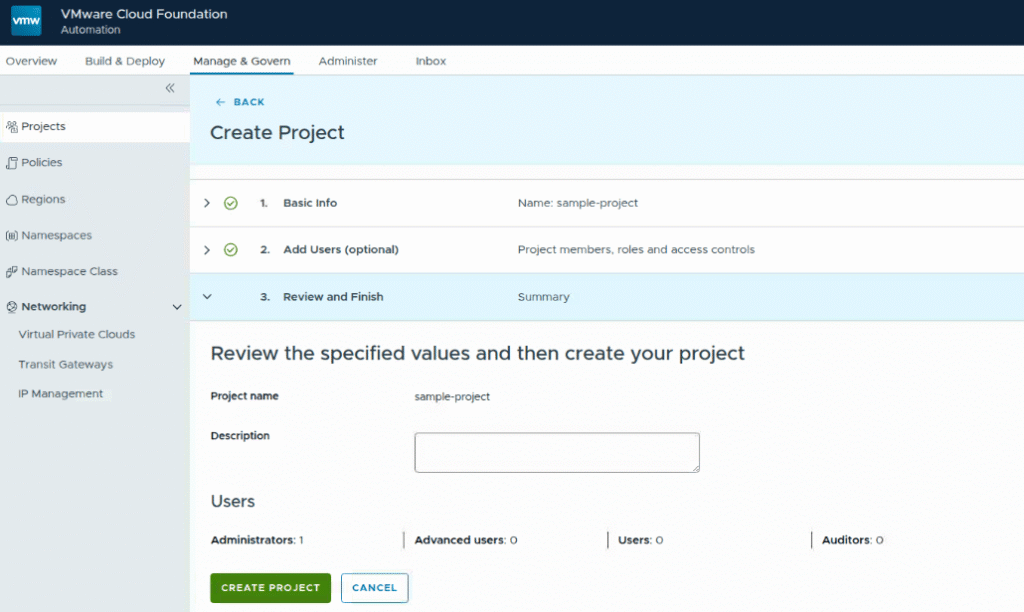The image size is (1024, 612).
Task: Click the Networking globe icon
Action: [x=12, y=307]
